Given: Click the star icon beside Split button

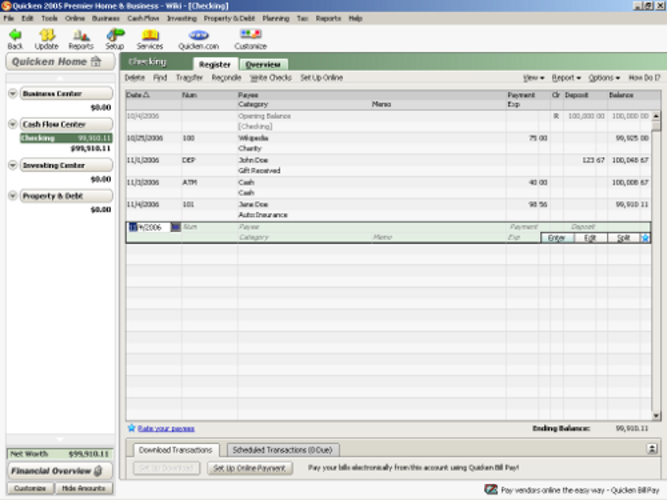Looking at the screenshot, I should coord(645,238).
